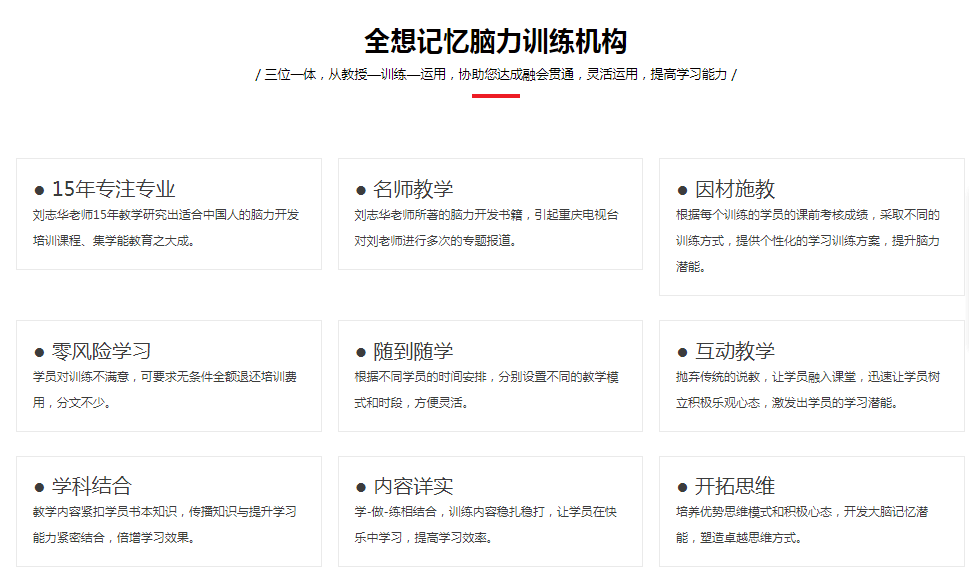Click the description starting 学员对训练不满意

pyautogui.click(x=165, y=389)
